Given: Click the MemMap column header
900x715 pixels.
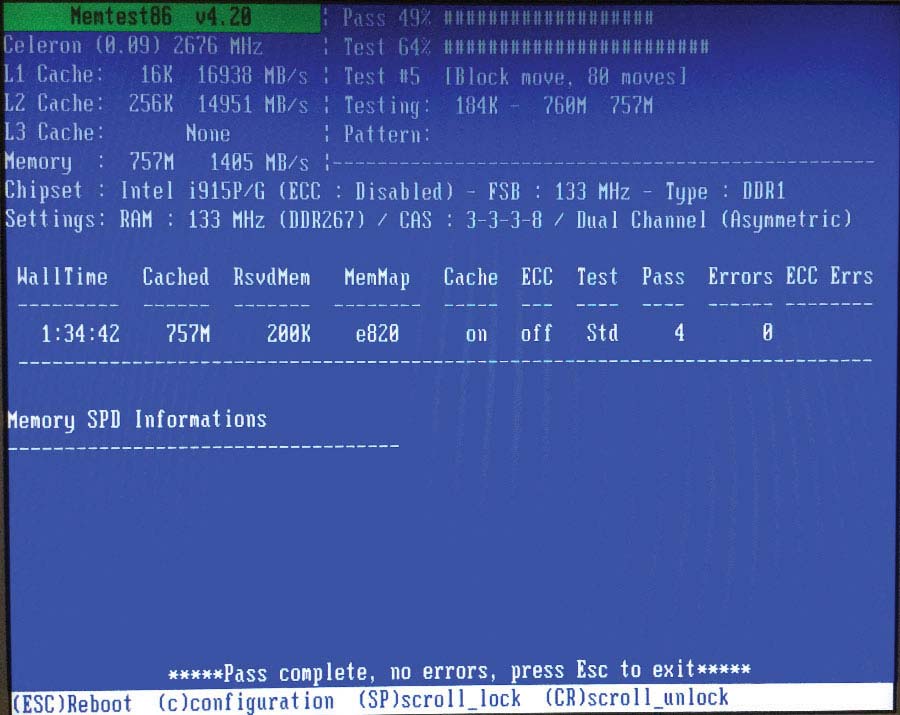Looking at the screenshot, I should tap(377, 278).
